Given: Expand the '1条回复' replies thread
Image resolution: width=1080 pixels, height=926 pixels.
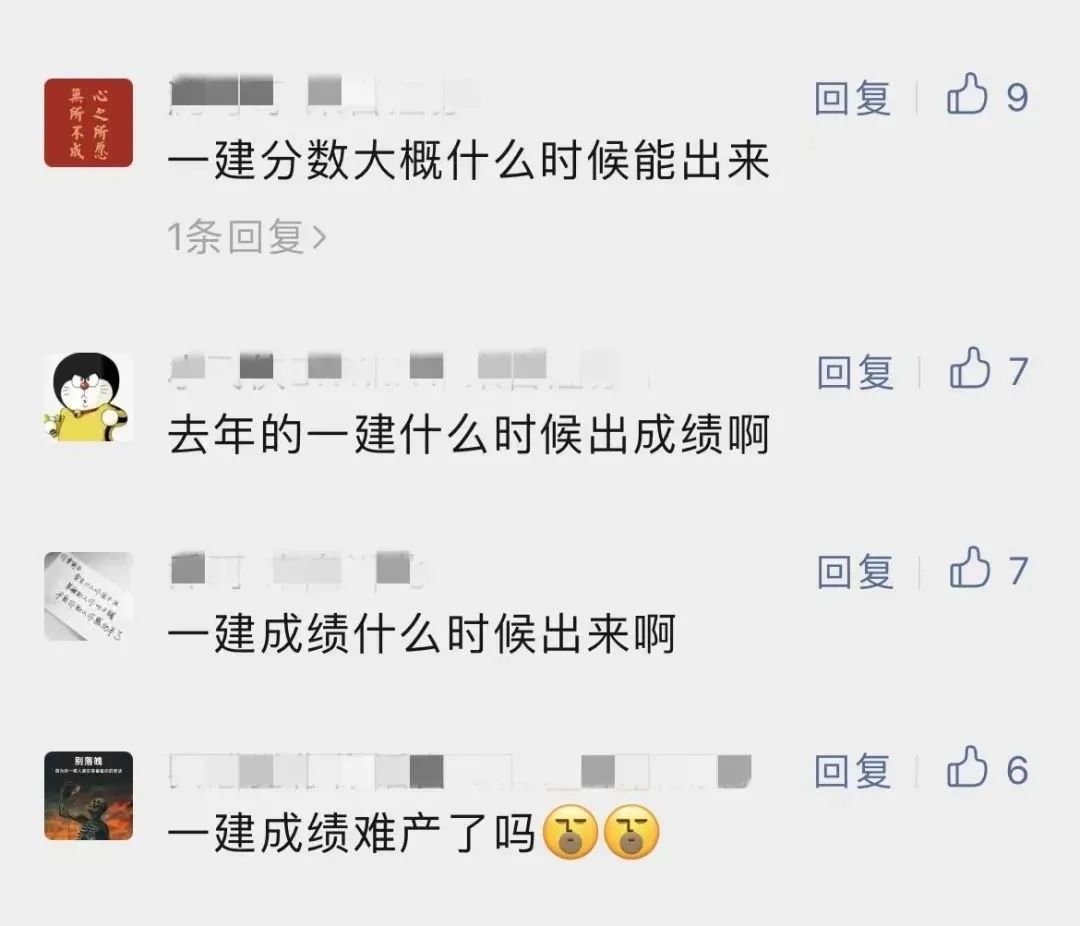Looking at the screenshot, I should pos(247,237).
